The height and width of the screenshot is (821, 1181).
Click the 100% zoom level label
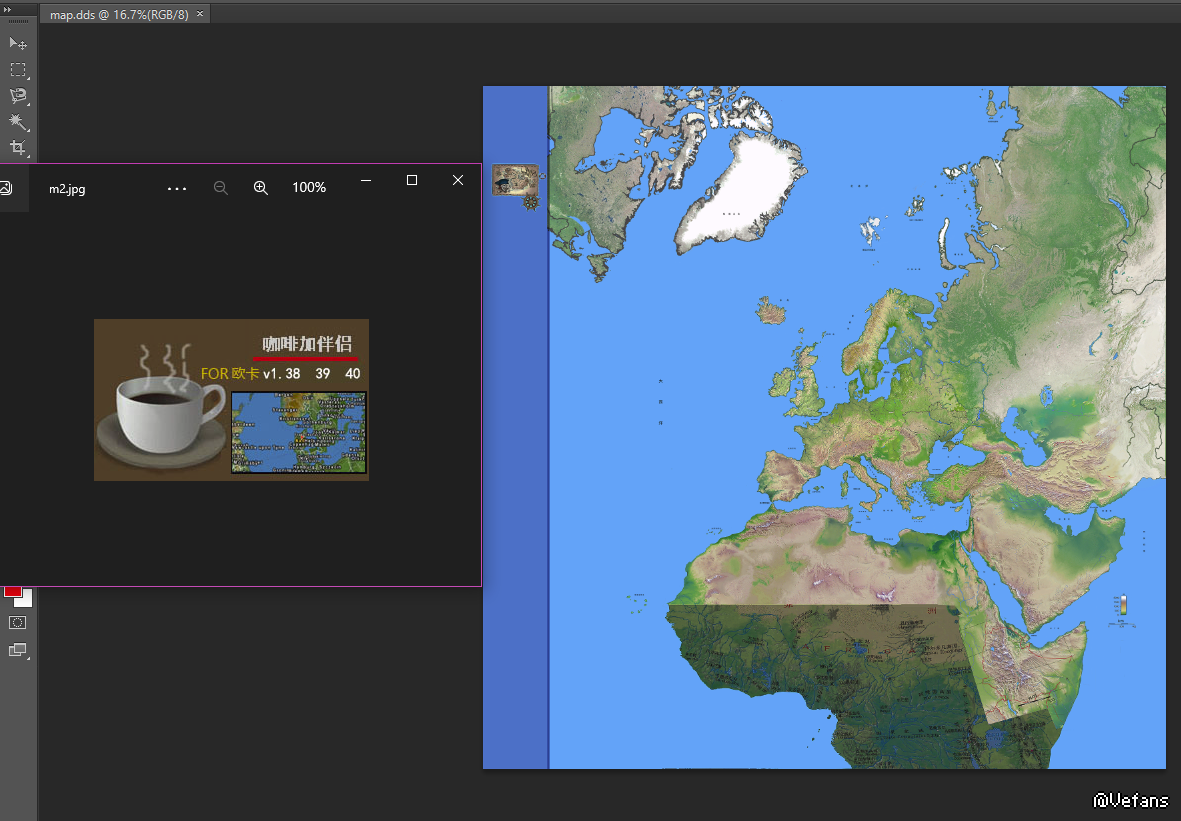[x=309, y=188]
